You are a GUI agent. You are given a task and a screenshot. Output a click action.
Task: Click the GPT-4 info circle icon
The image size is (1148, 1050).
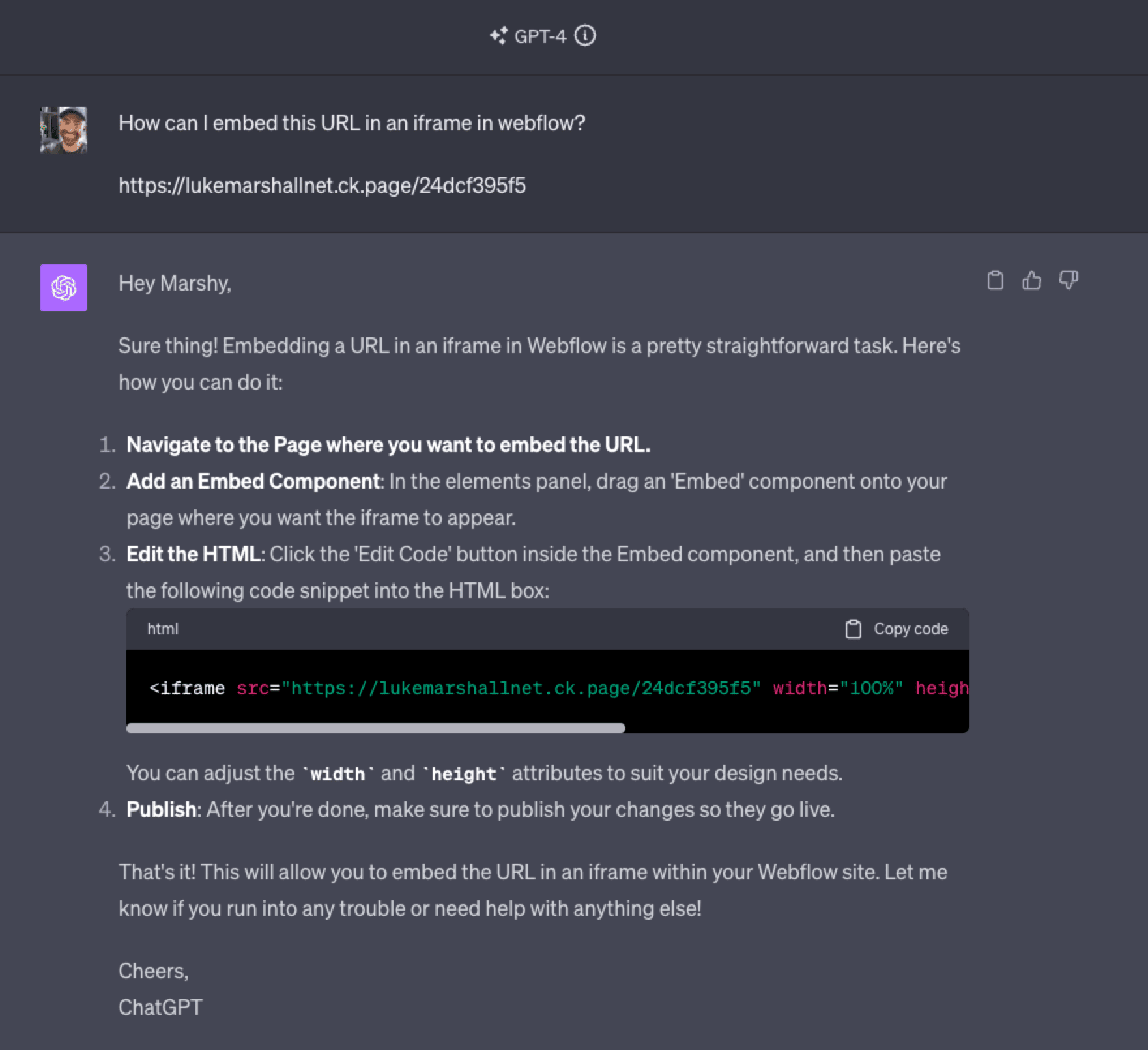[585, 36]
